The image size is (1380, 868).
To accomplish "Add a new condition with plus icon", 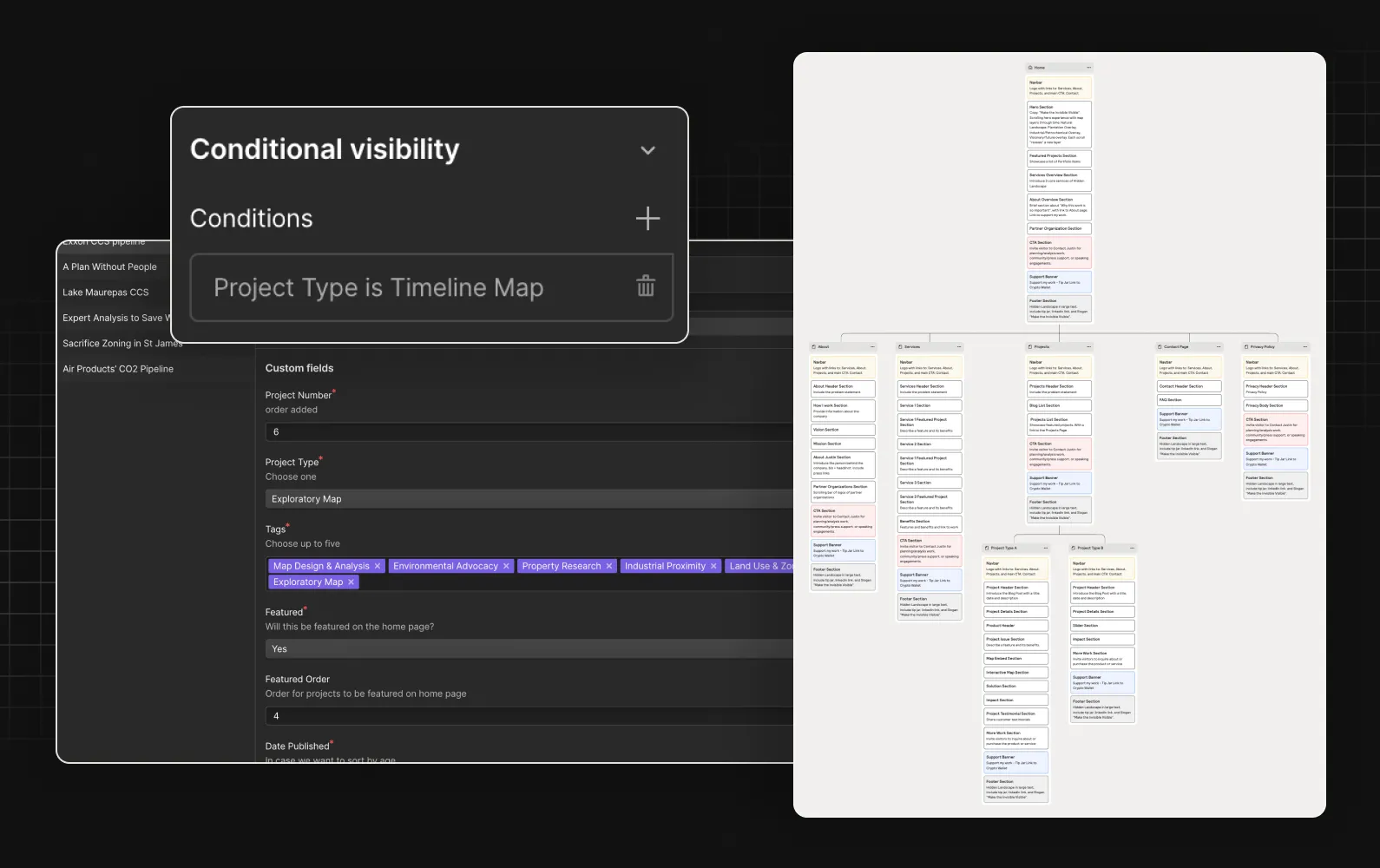I will [x=647, y=218].
